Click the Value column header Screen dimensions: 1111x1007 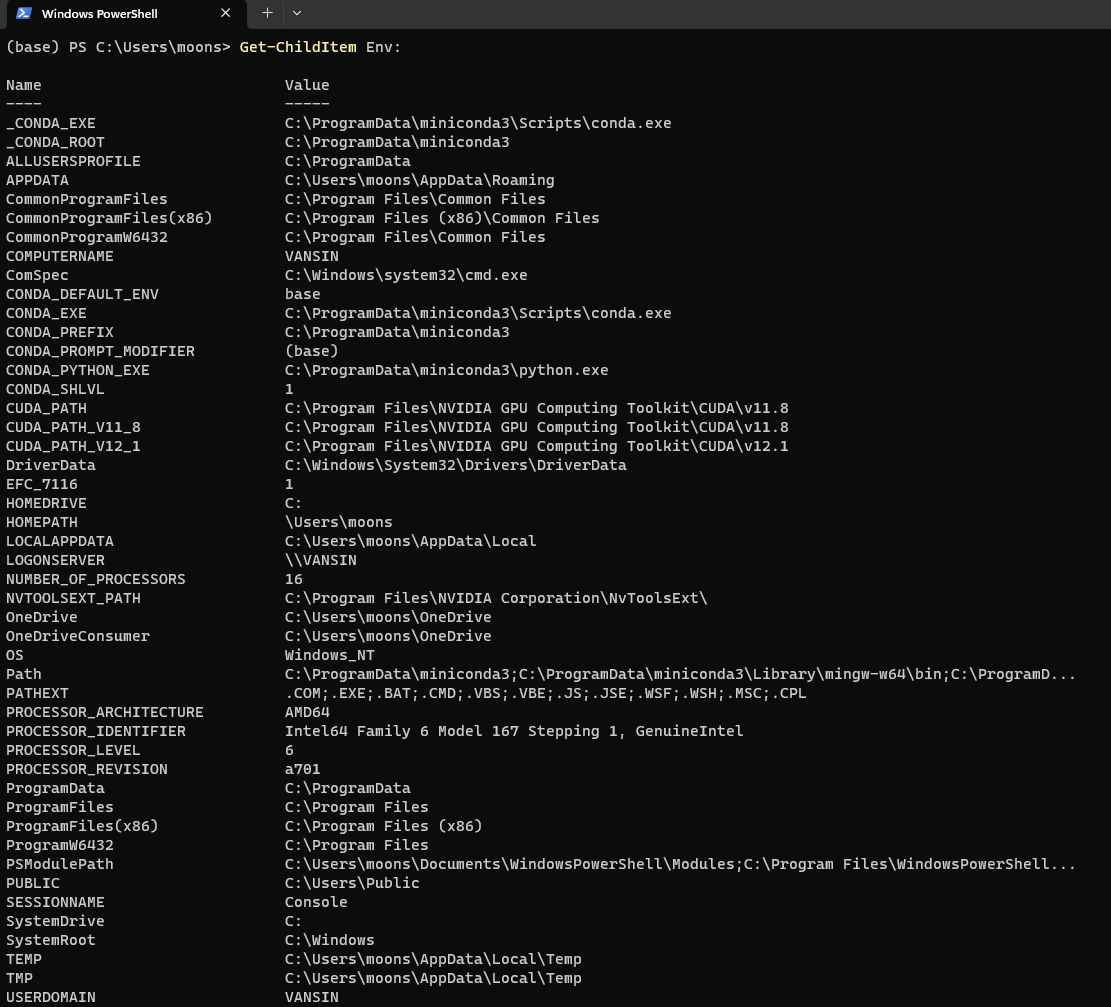pyautogui.click(x=307, y=85)
